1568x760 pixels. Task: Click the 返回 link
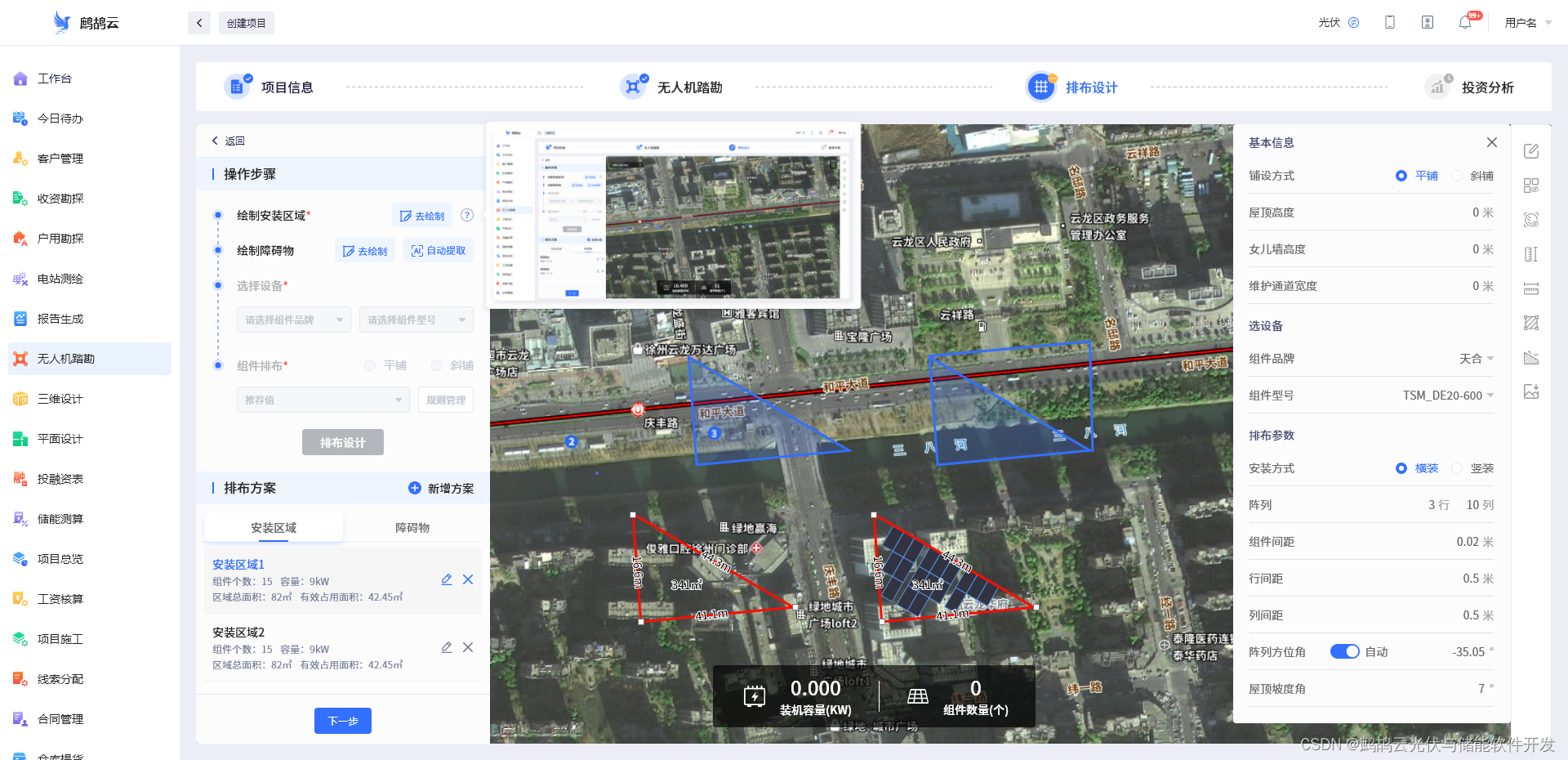pyautogui.click(x=229, y=141)
